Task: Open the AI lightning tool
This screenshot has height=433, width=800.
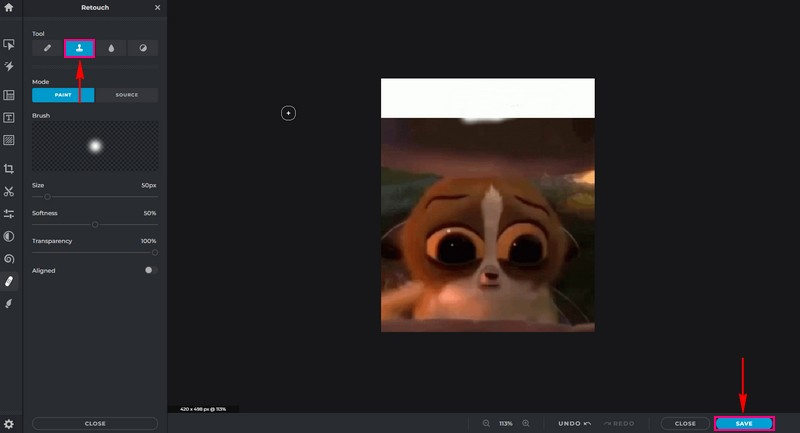Action: (9, 66)
